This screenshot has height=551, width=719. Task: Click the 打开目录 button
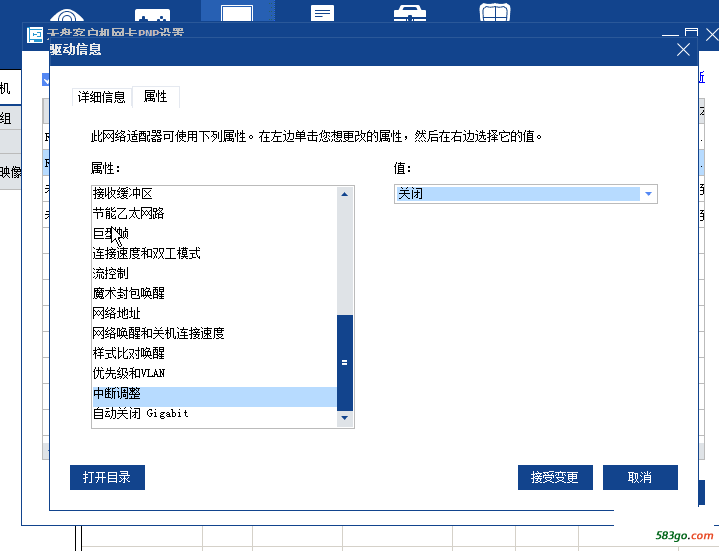click(x=107, y=477)
